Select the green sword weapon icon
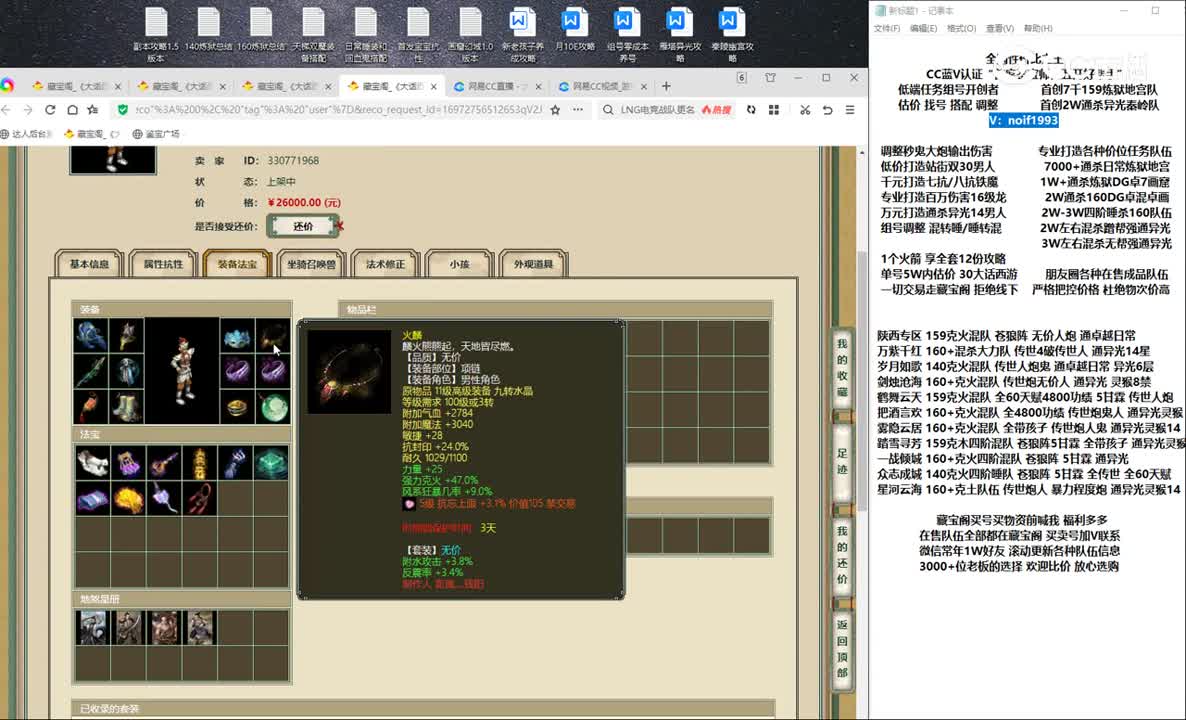The height and width of the screenshot is (720, 1186). (x=91, y=371)
